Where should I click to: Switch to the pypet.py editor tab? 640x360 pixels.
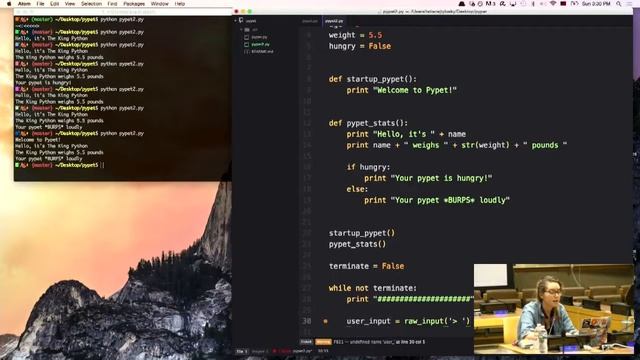coord(310,21)
